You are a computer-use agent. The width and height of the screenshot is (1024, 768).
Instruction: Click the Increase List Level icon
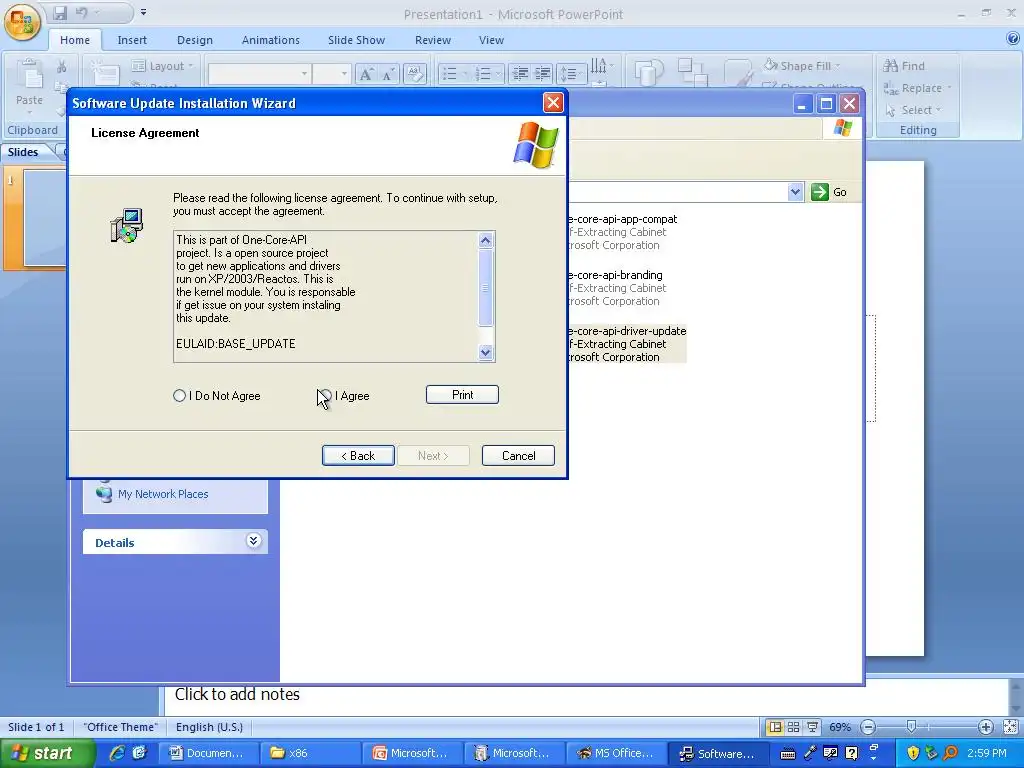pyautogui.click(x=543, y=74)
